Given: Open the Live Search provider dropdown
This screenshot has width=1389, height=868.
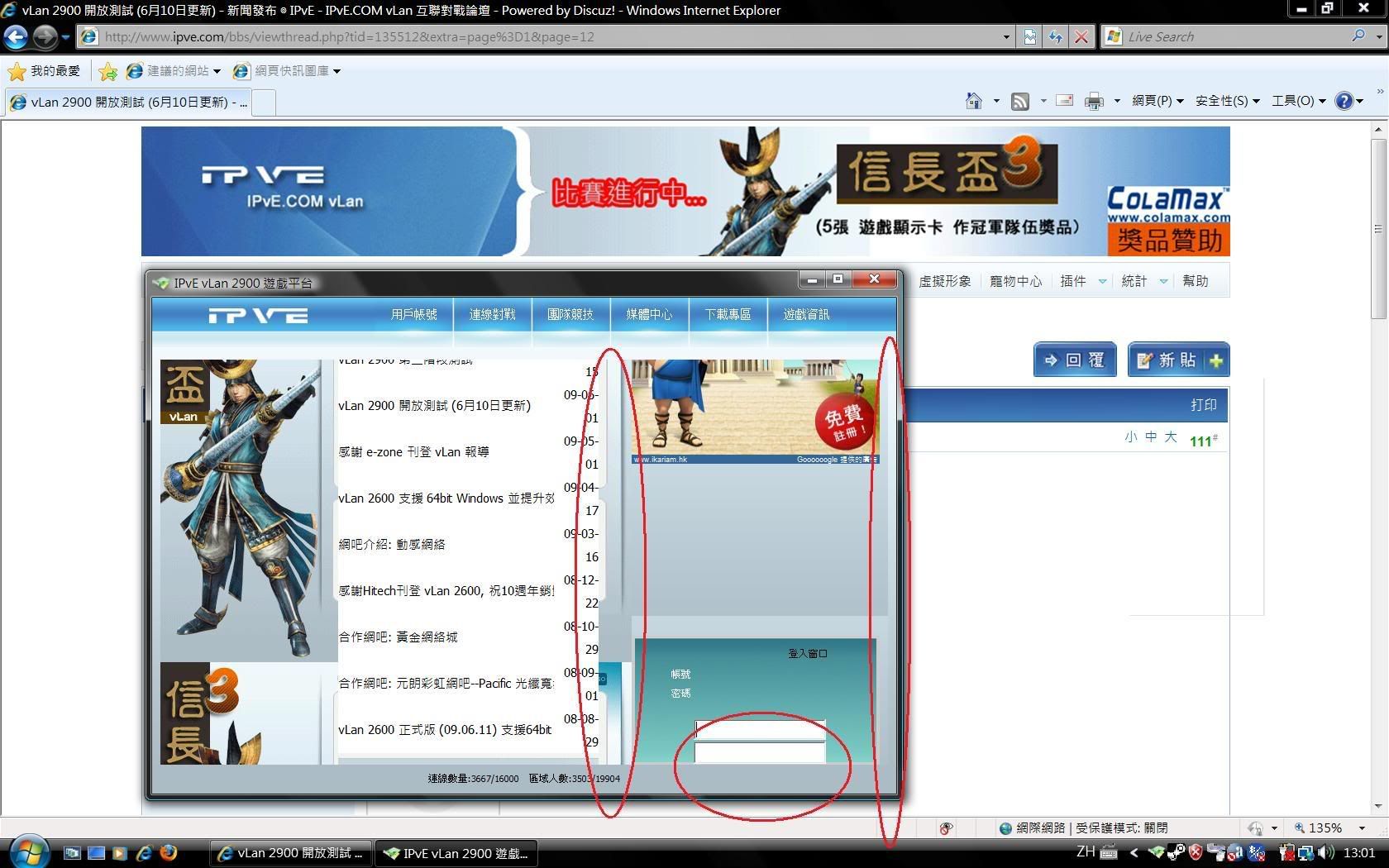Looking at the screenshot, I should pyautogui.click(x=1378, y=36).
